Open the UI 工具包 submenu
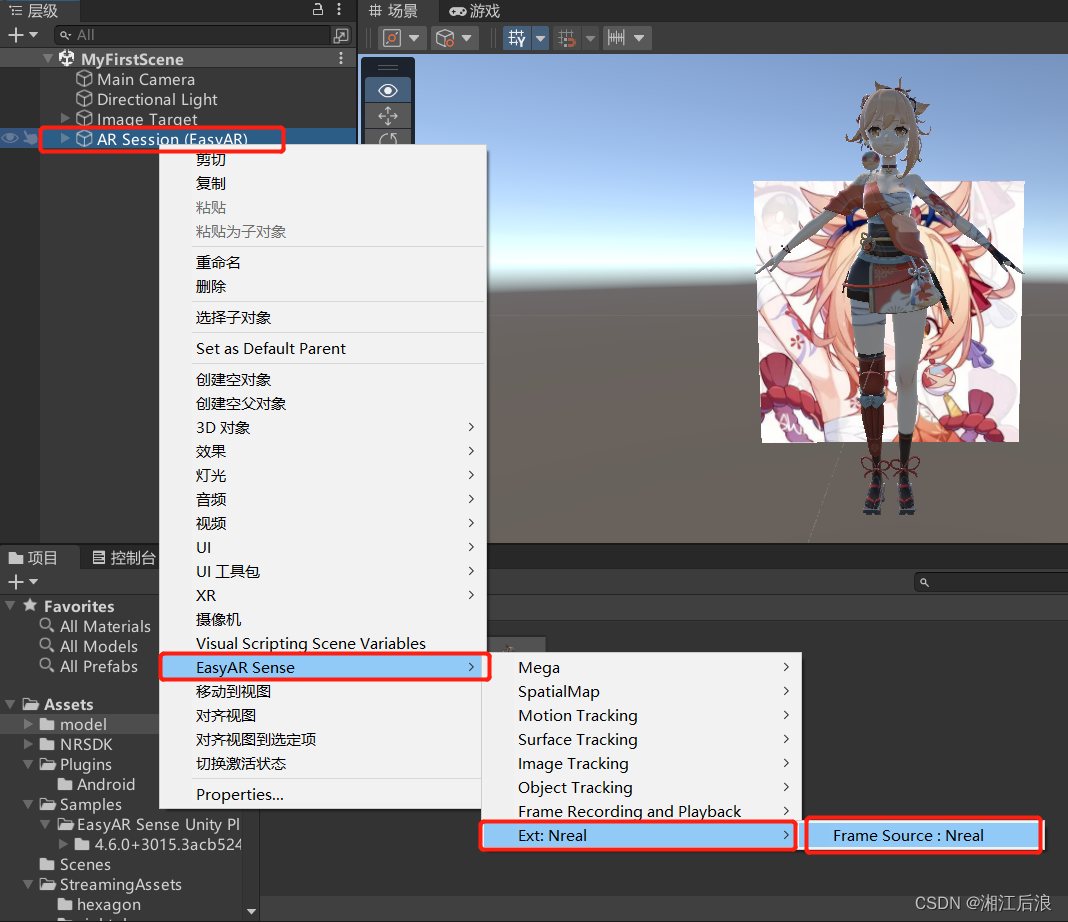The image size is (1068, 922). (x=324, y=571)
